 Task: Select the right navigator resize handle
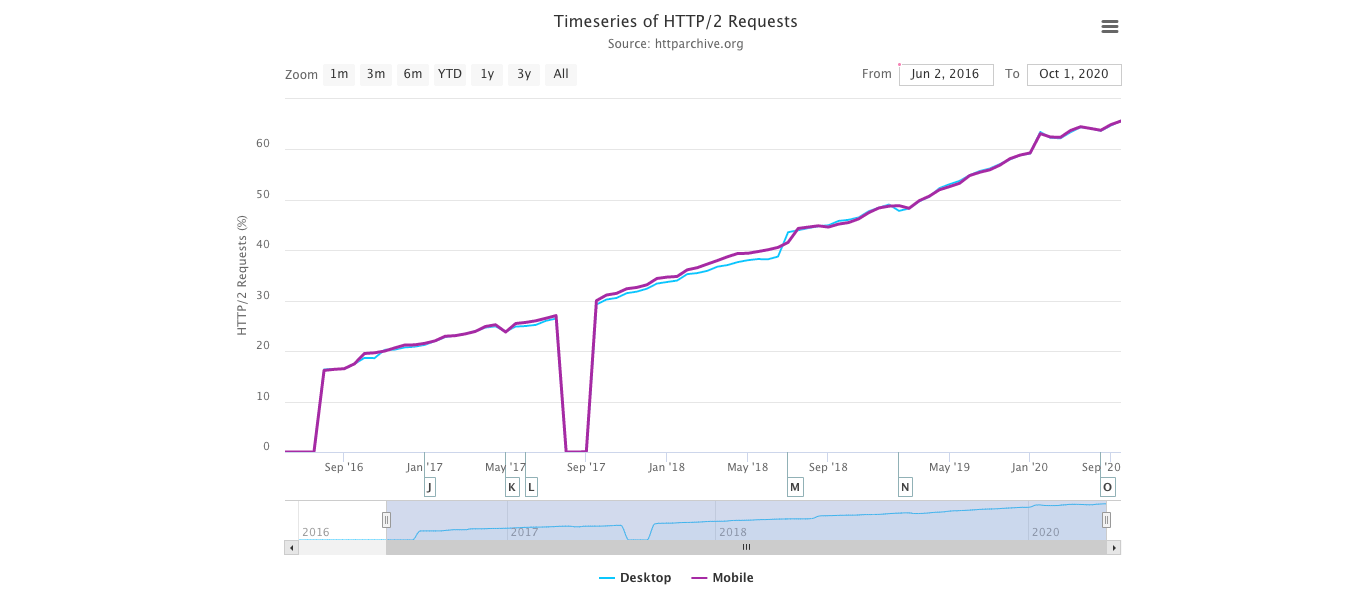pos(1106,519)
